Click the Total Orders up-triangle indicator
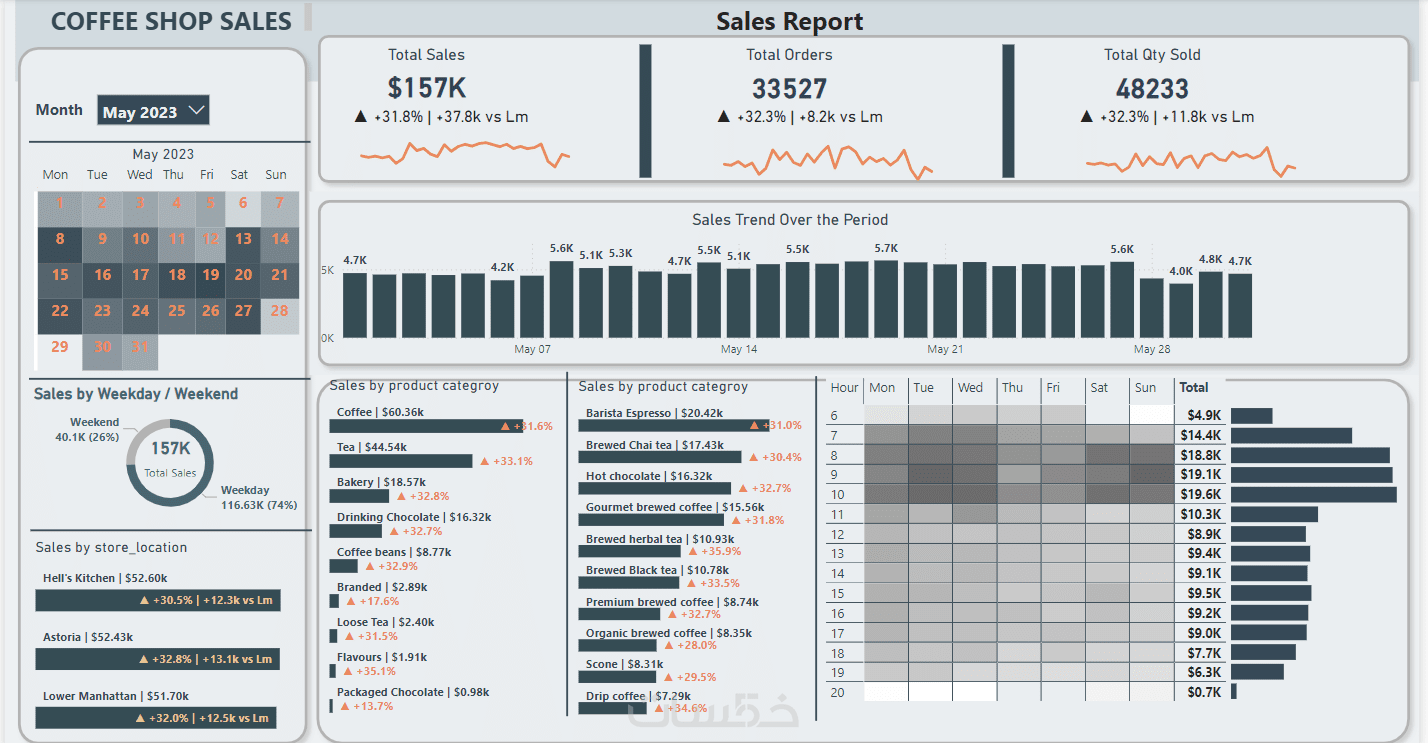Screen dimensions: 1428x743 coord(724,117)
